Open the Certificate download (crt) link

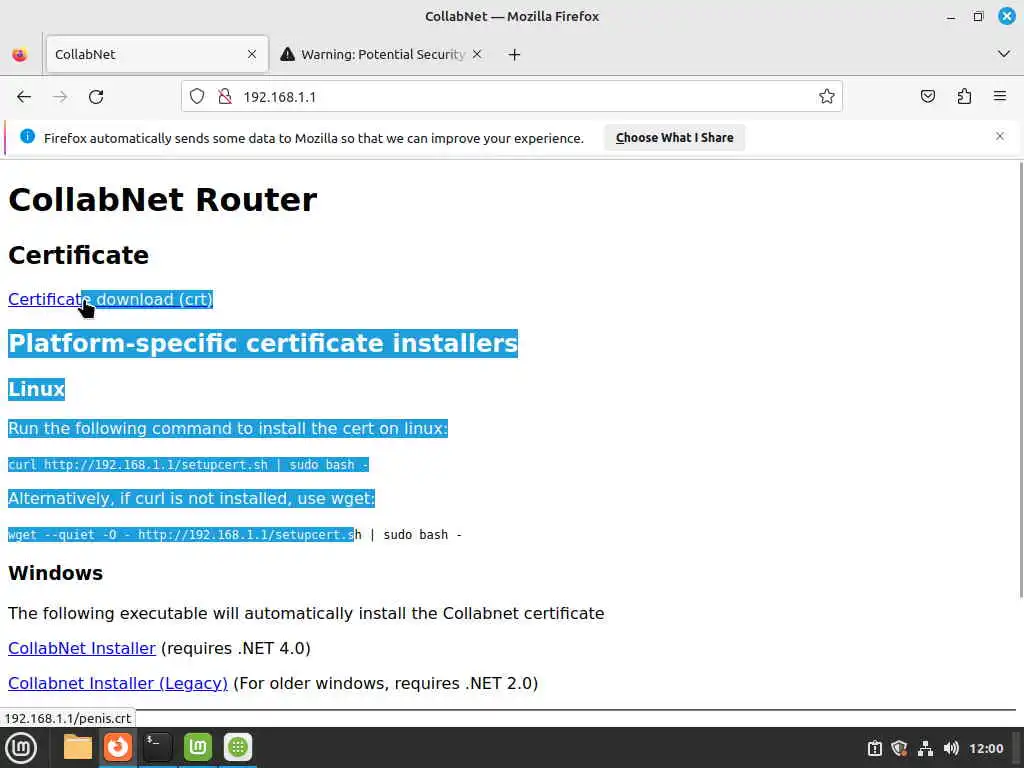(110, 299)
